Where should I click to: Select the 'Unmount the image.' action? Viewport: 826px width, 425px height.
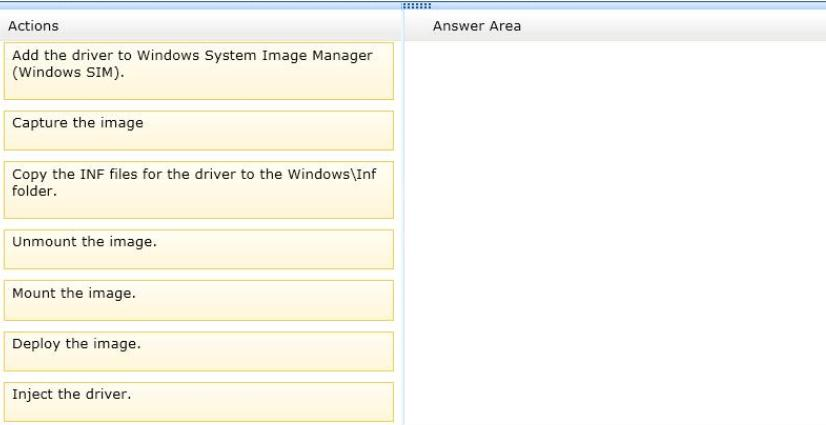click(199, 249)
